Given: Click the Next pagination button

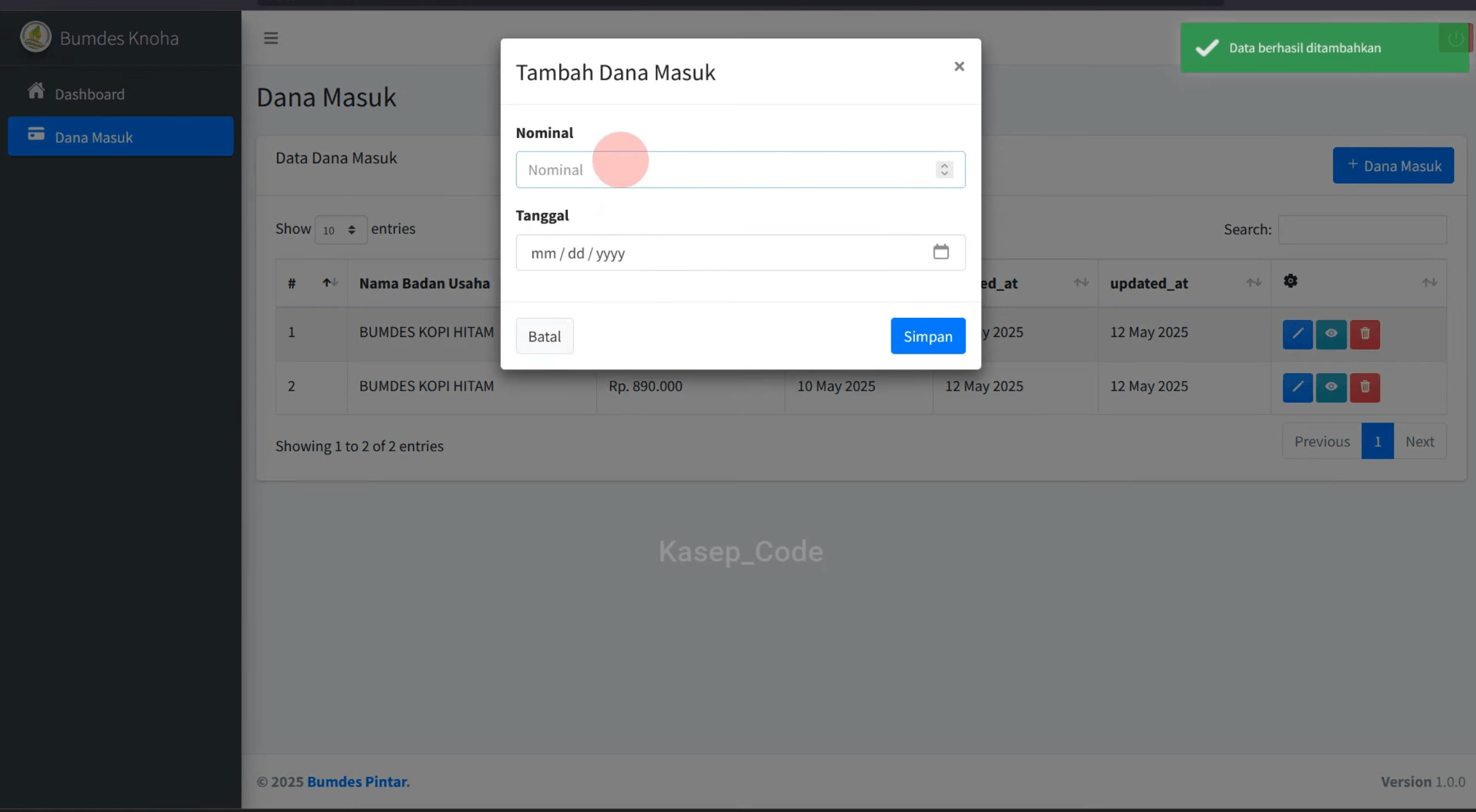Looking at the screenshot, I should 1419,441.
